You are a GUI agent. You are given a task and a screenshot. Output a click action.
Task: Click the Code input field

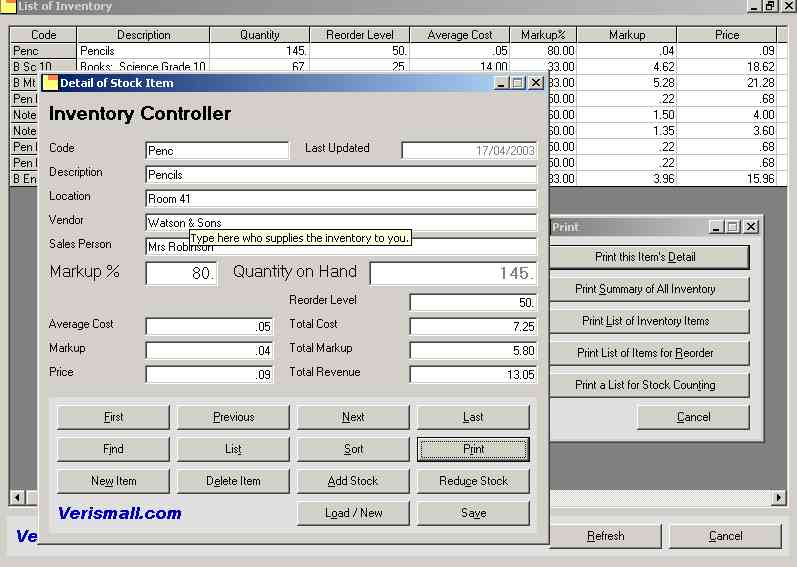(x=217, y=150)
